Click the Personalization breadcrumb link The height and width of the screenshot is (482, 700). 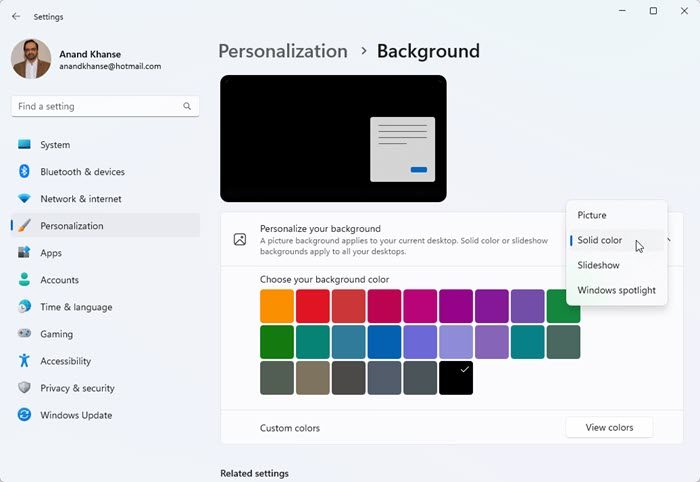(283, 51)
